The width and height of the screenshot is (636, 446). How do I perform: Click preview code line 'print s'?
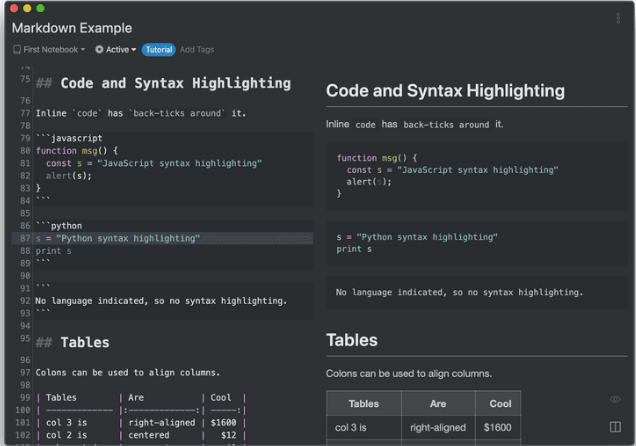pyautogui.click(x=354, y=249)
